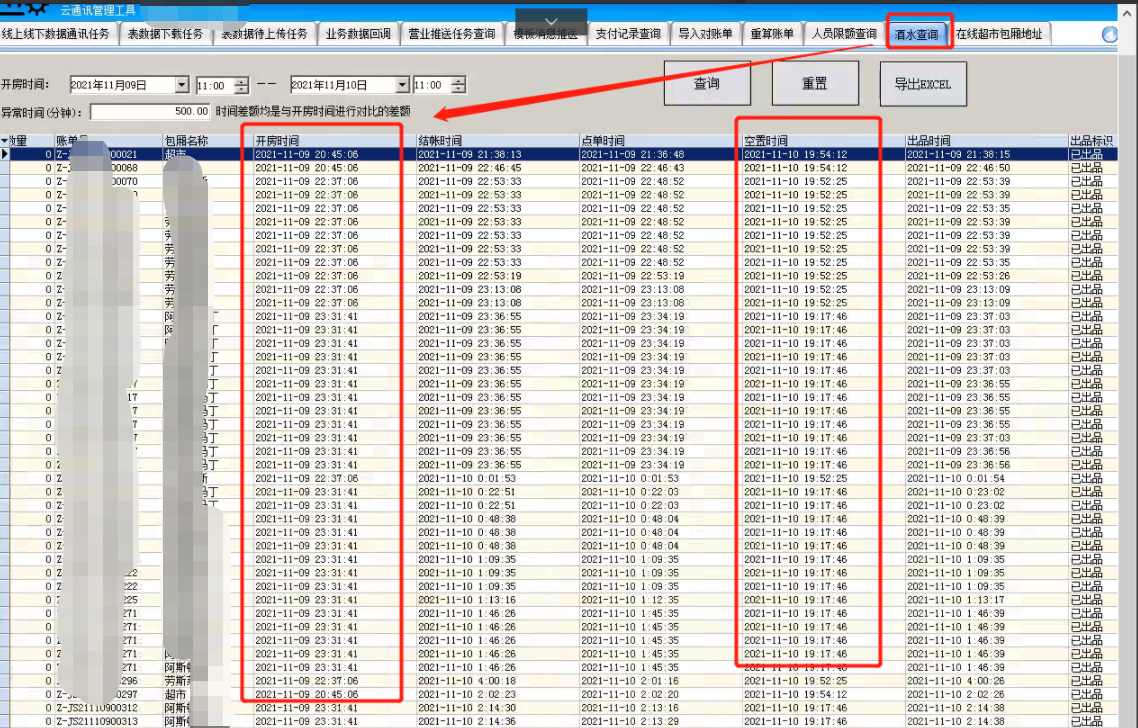Select cell 2021-11-10 0:01:53 in 结帐时间
This screenshot has height=728, width=1138.
pos(497,478)
